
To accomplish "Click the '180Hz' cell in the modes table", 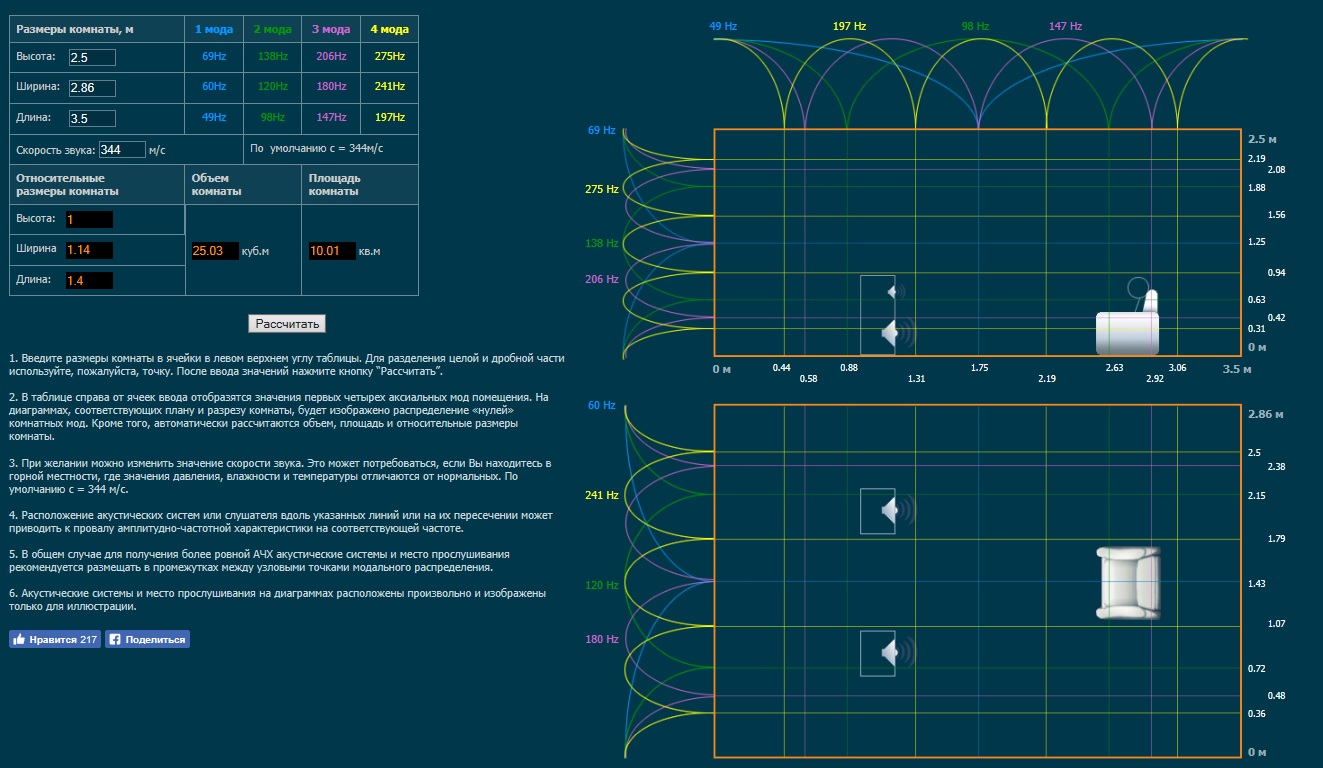I will (331, 87).
